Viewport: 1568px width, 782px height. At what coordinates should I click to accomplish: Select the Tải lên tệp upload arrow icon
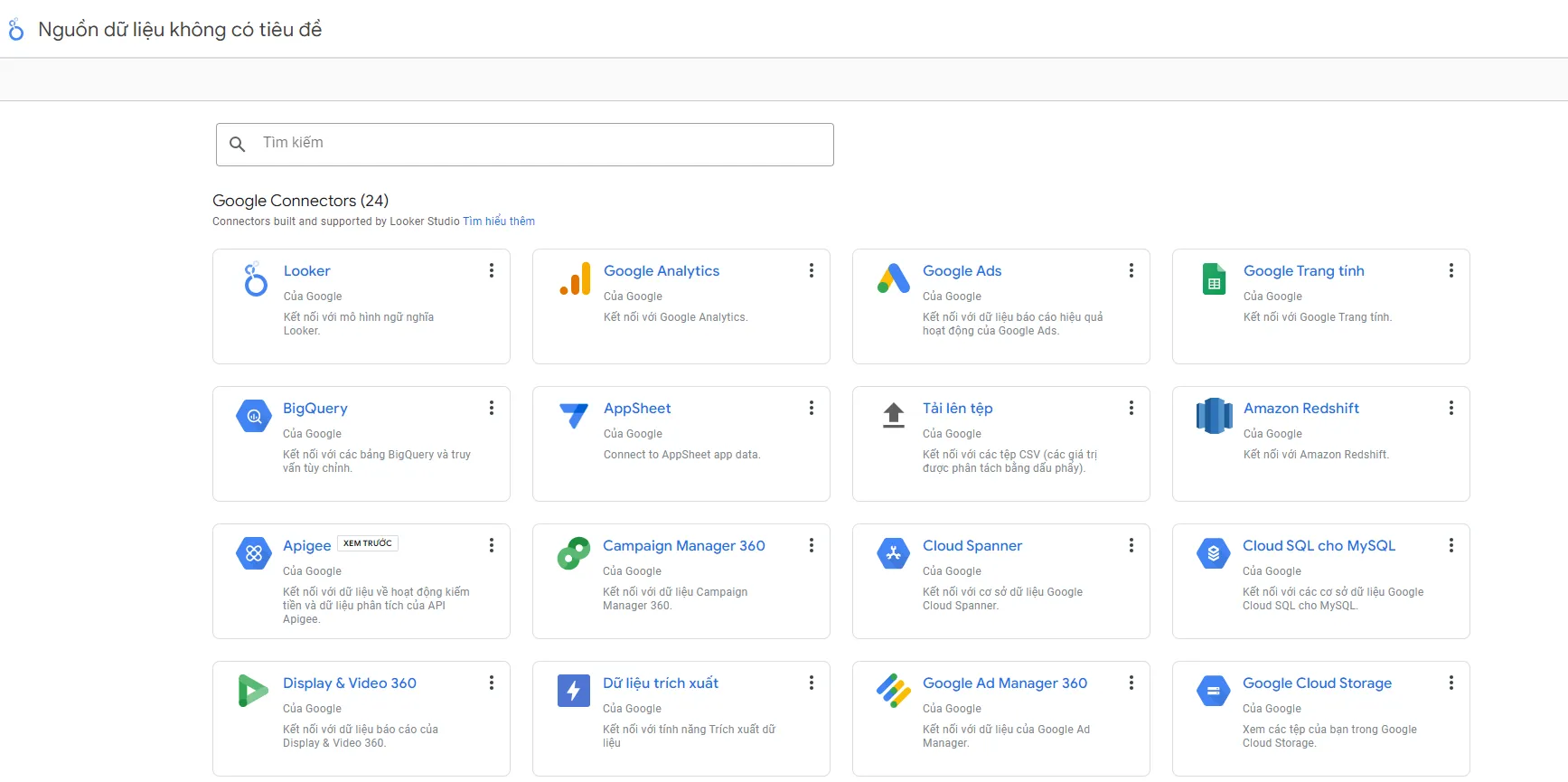click(x=894, y=415)
